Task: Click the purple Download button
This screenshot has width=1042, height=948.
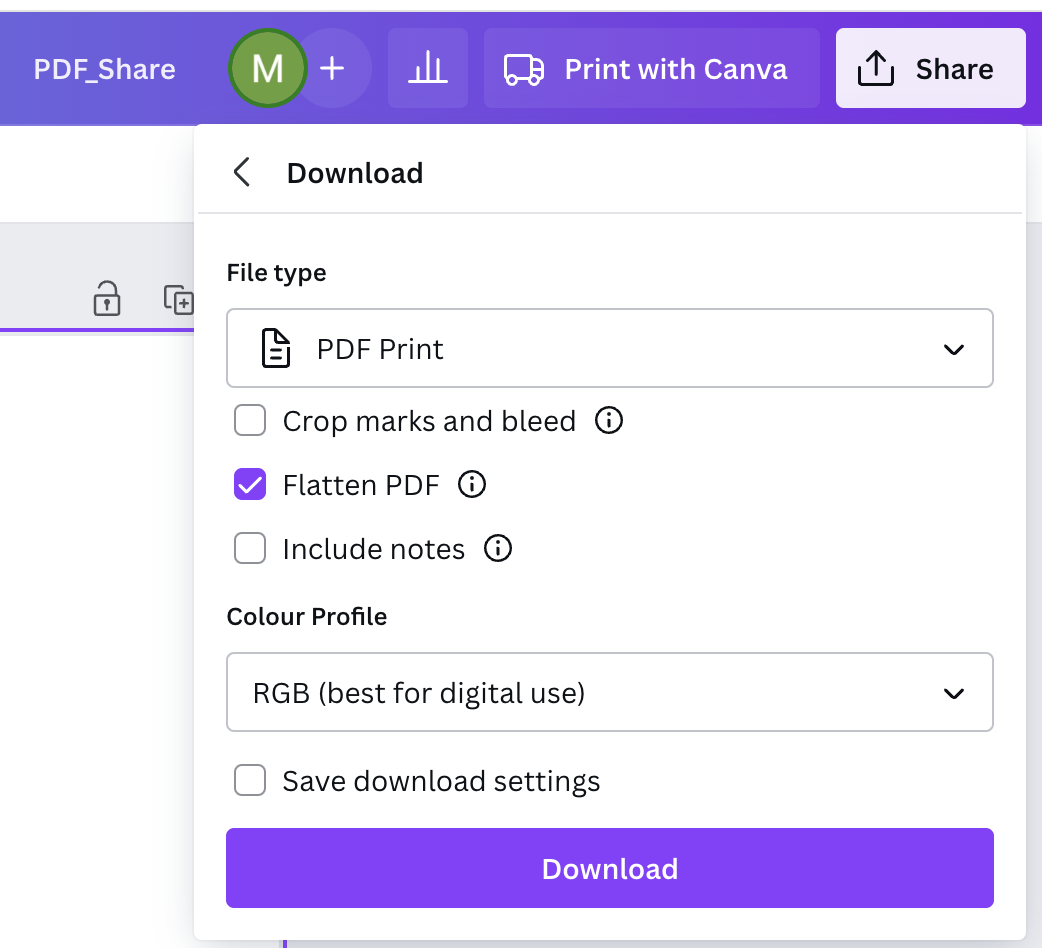Action: tap(609, 868)
